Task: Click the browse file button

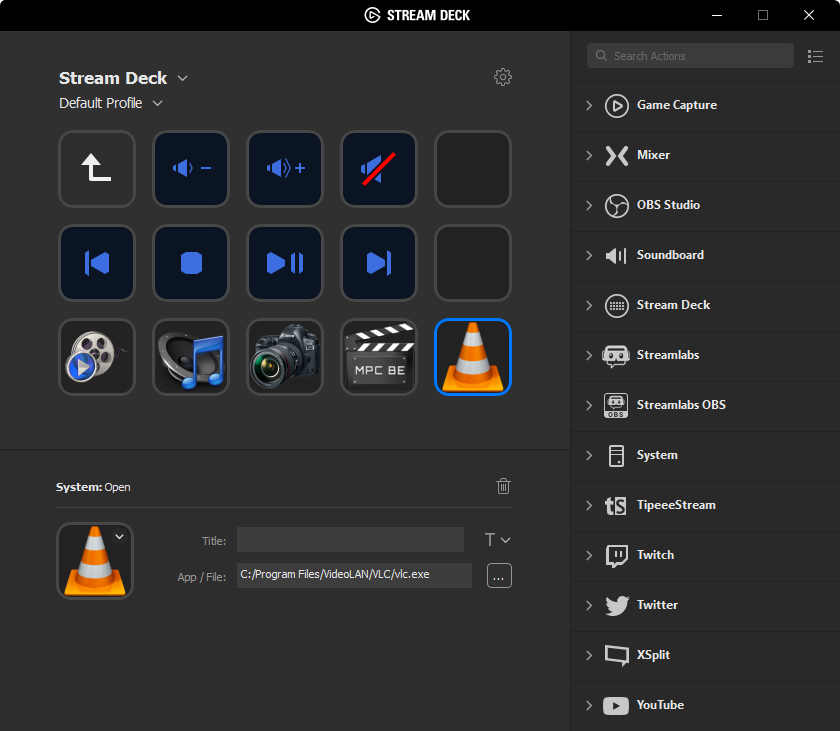Action: 499,575
